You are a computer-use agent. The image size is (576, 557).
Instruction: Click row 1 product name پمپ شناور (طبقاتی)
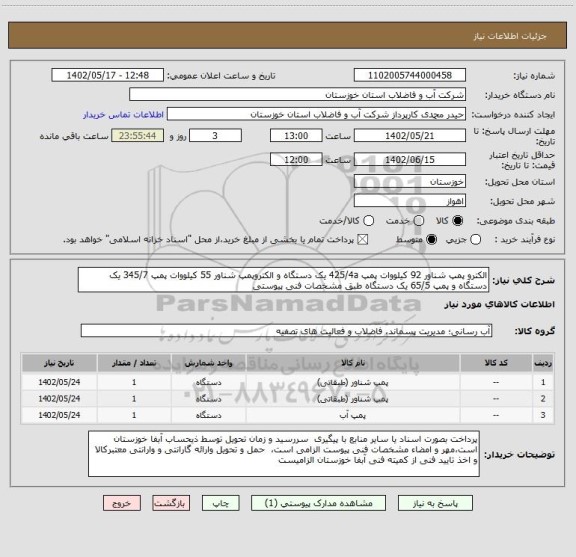[353, 382]
